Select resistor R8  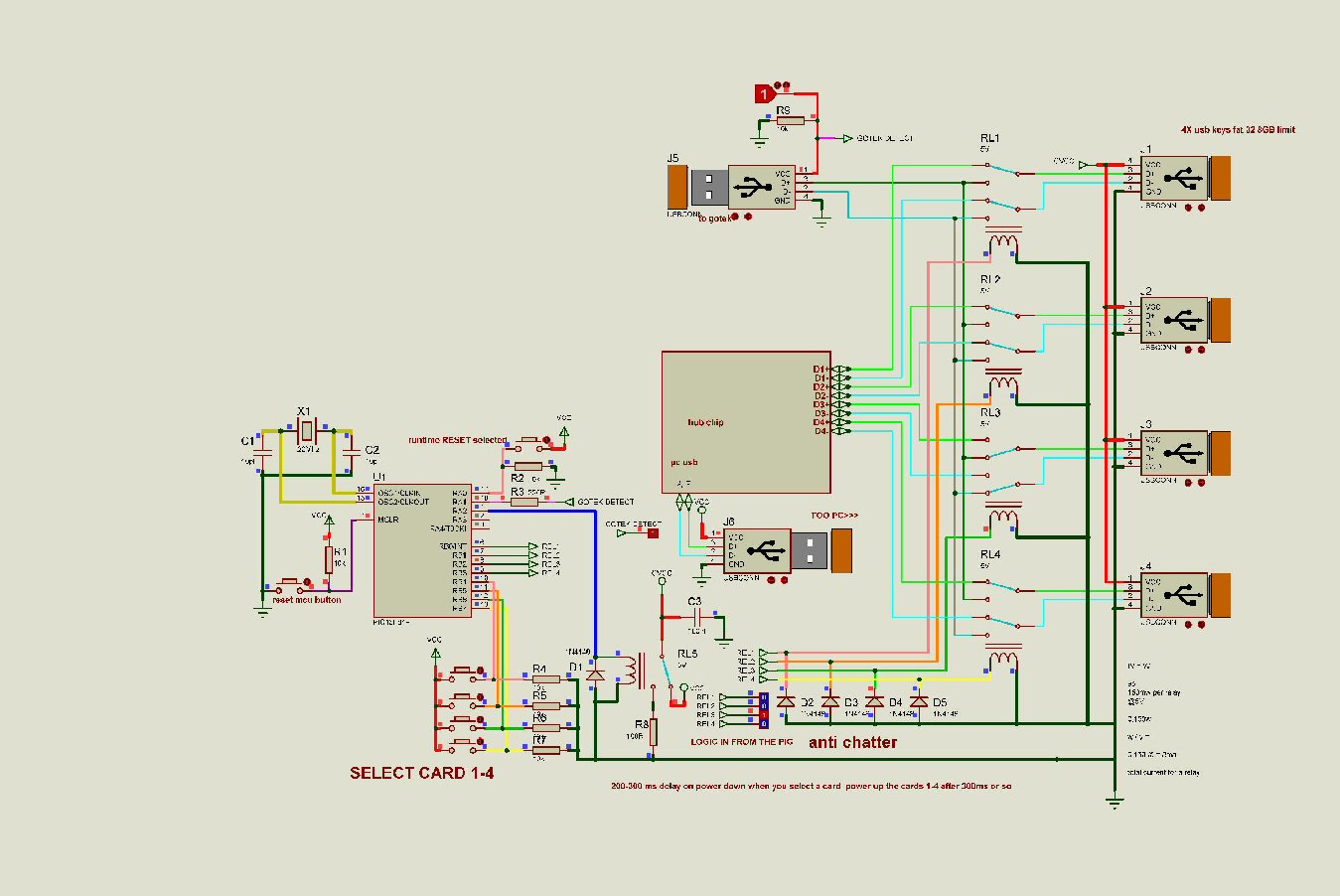(654, 732)
